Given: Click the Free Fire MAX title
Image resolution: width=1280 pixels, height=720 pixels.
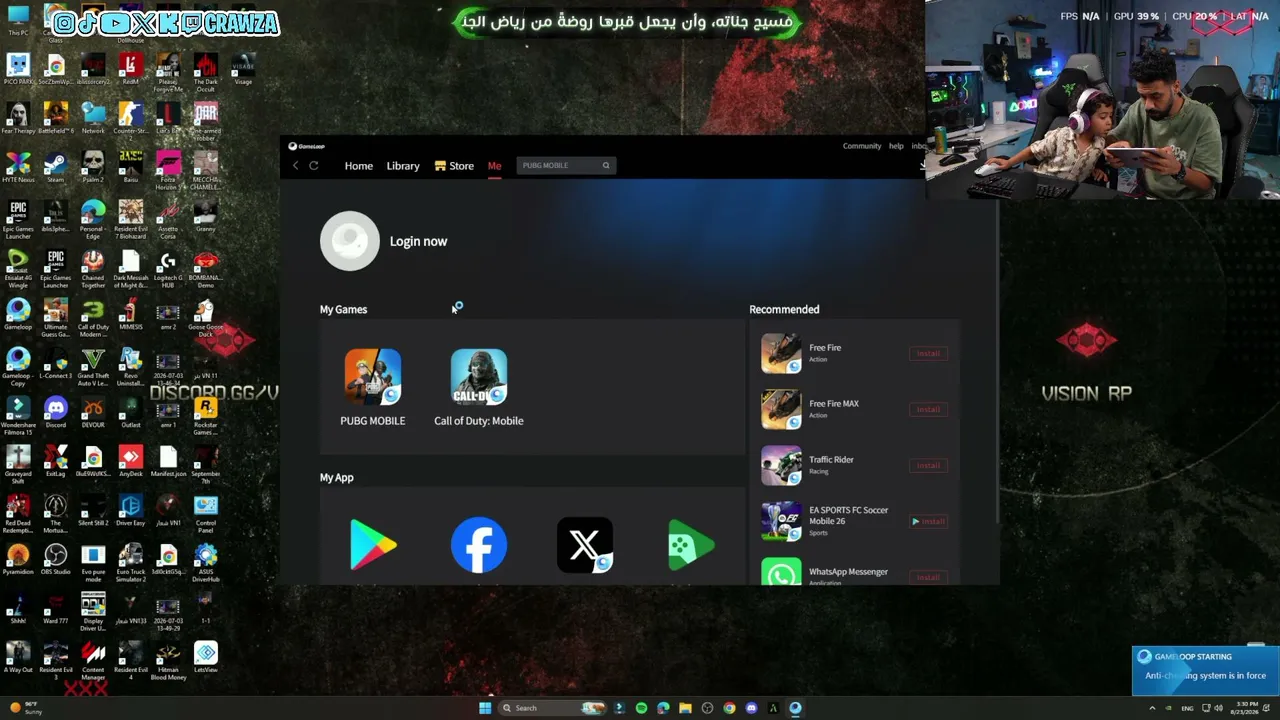Looking at the screenshot, I should (834, 404).
